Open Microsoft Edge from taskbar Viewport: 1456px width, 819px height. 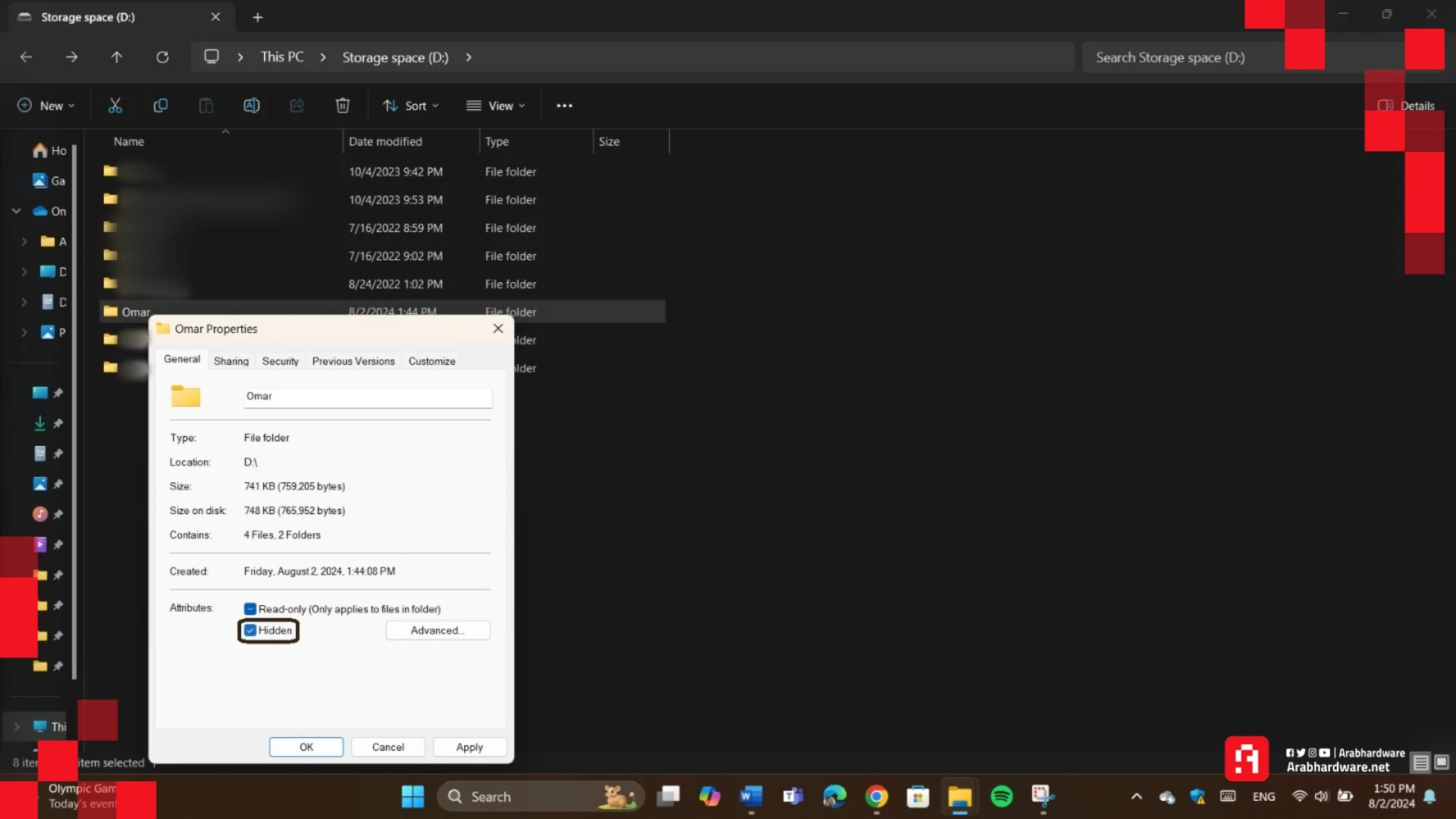click(834, 796)
